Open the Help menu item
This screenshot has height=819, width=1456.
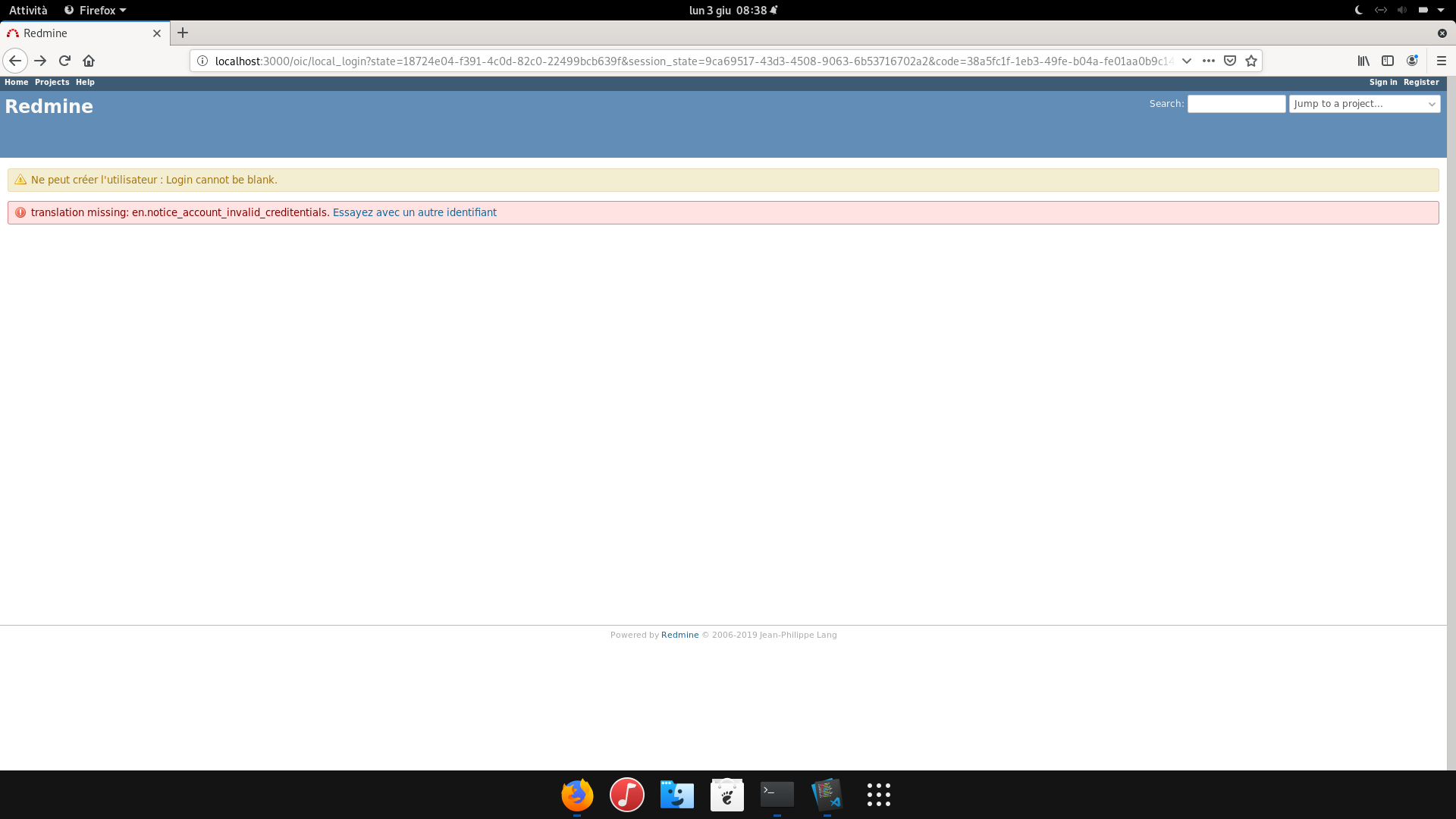[x=85, y=82]
